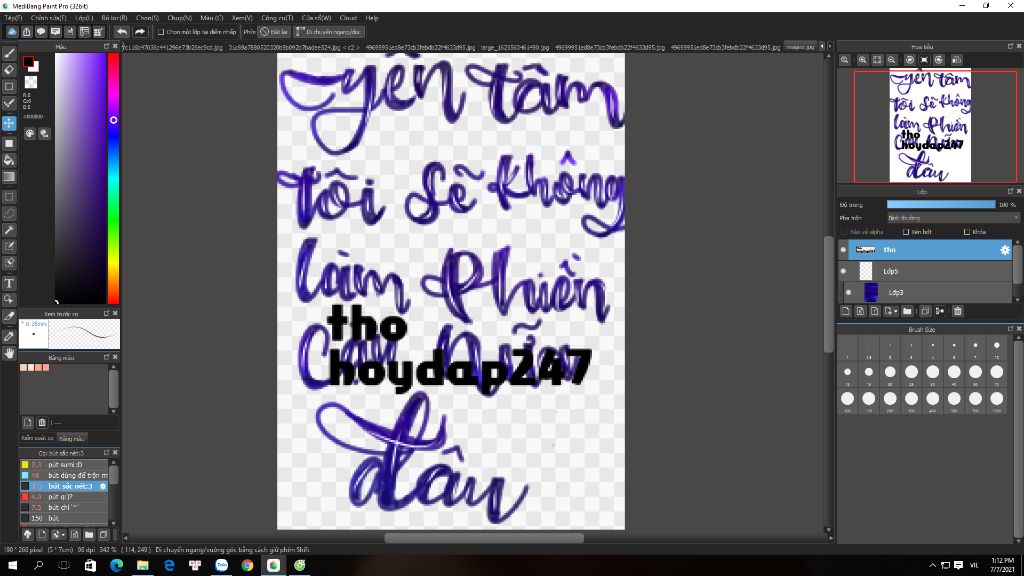Select the Eraser tool
This screenshot has width=1024, height=576.
9,70
